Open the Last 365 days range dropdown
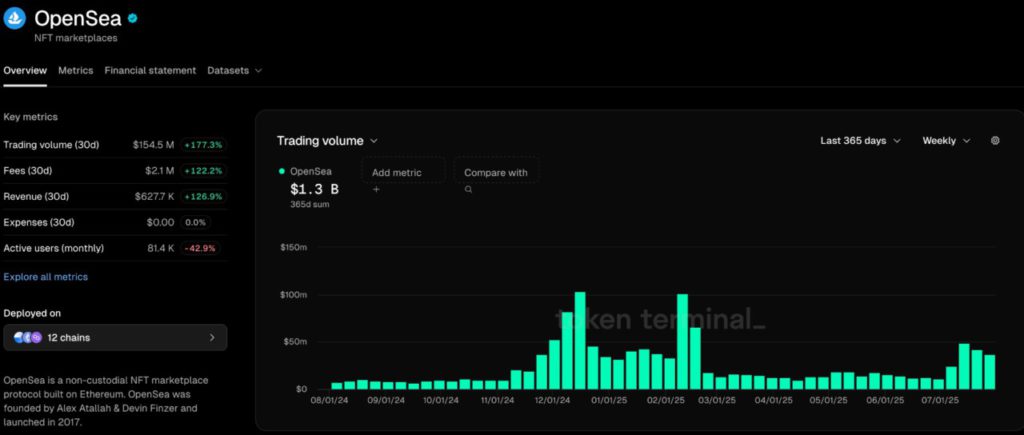The image size is (1024, 435). (x=860, y=141)
